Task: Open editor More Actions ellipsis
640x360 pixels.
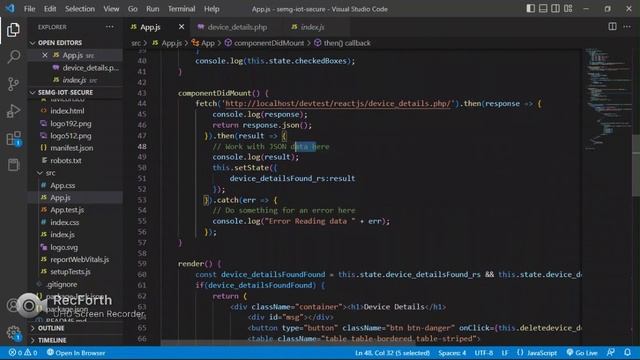Action: [x=627, y=27]
